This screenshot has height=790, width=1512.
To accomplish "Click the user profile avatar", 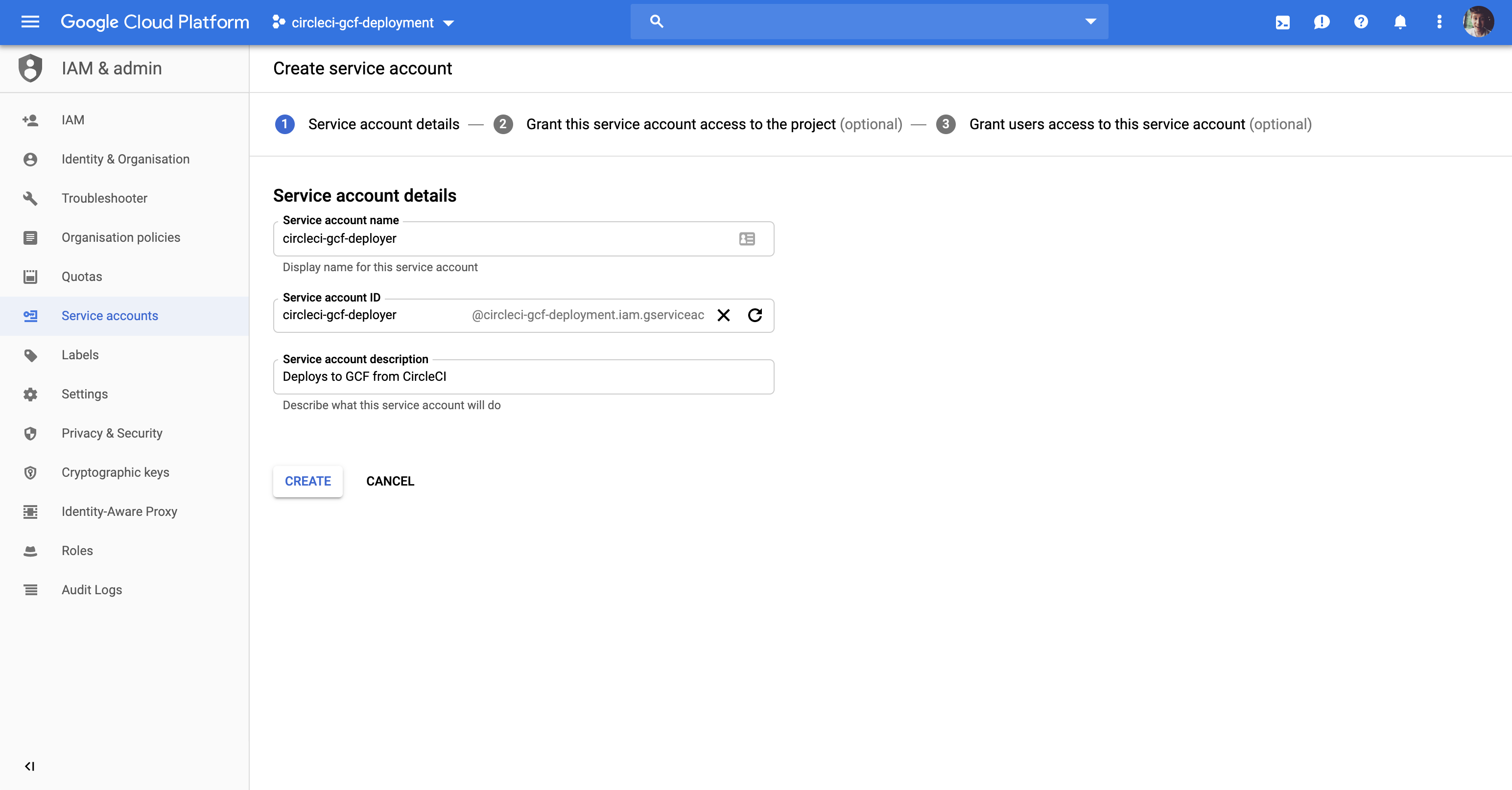I will pos(1478,23).
